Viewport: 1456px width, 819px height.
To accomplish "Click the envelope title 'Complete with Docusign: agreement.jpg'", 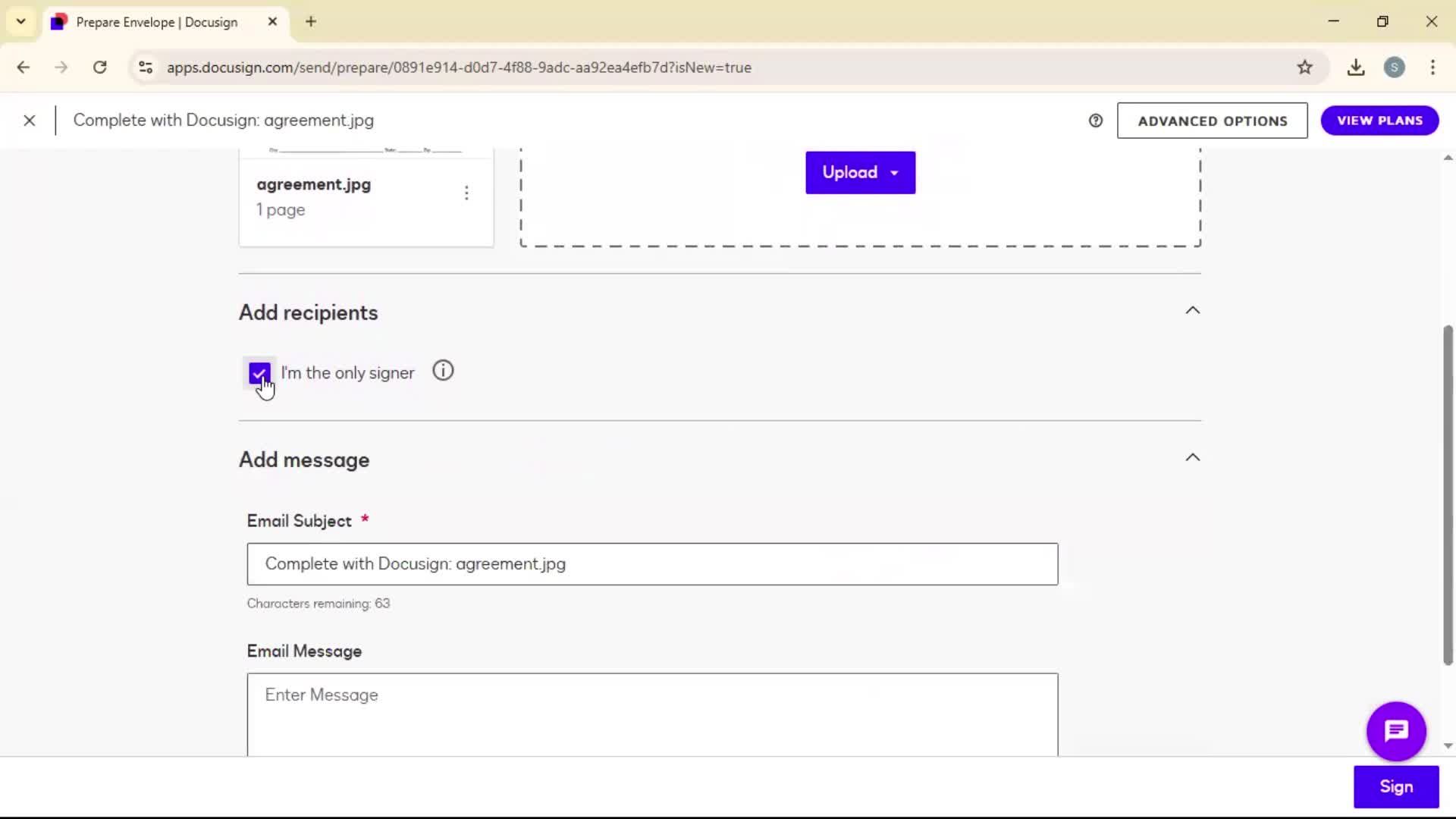I will point(224,121).
